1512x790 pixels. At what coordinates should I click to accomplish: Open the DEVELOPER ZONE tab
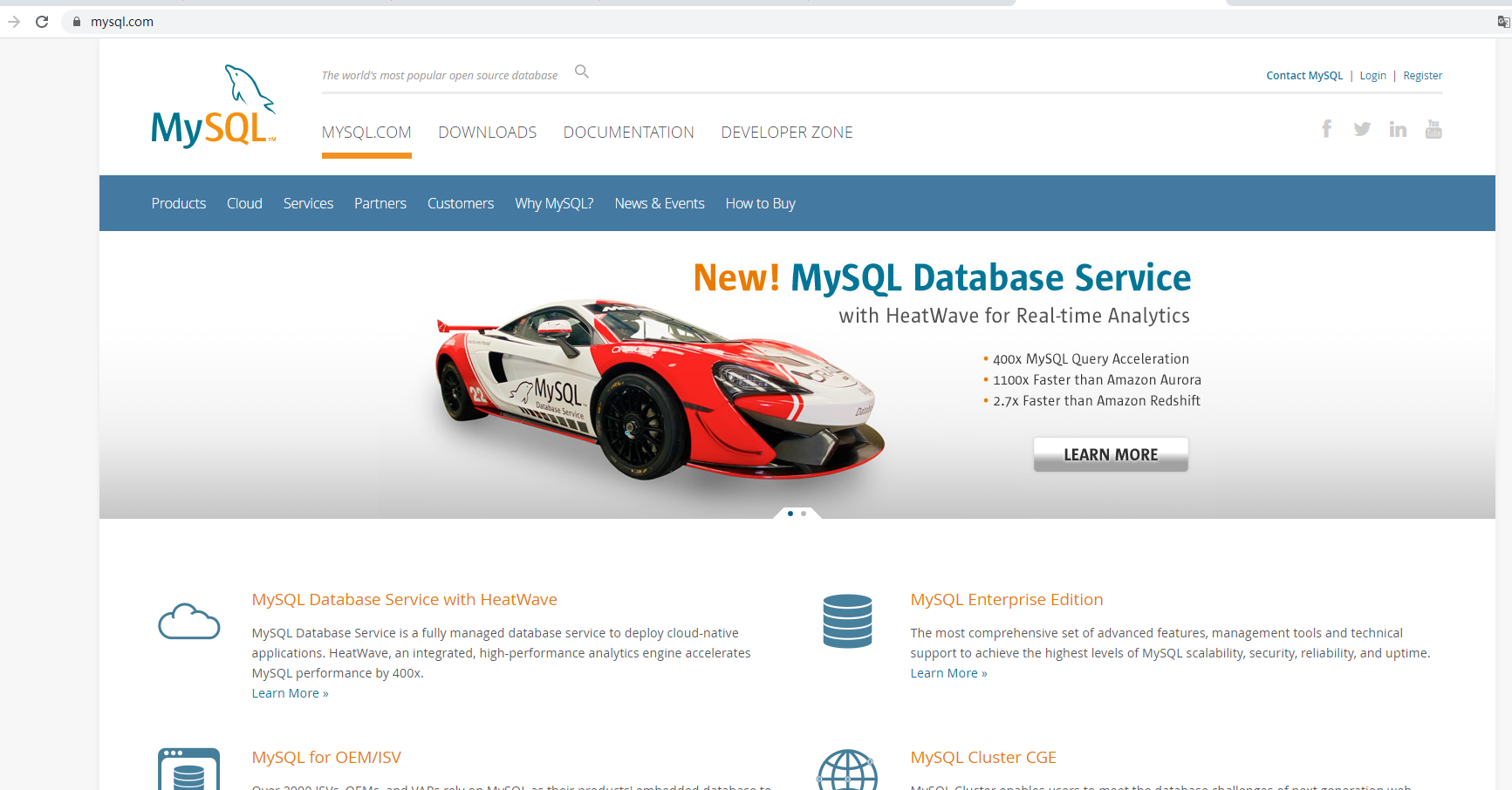786,132
